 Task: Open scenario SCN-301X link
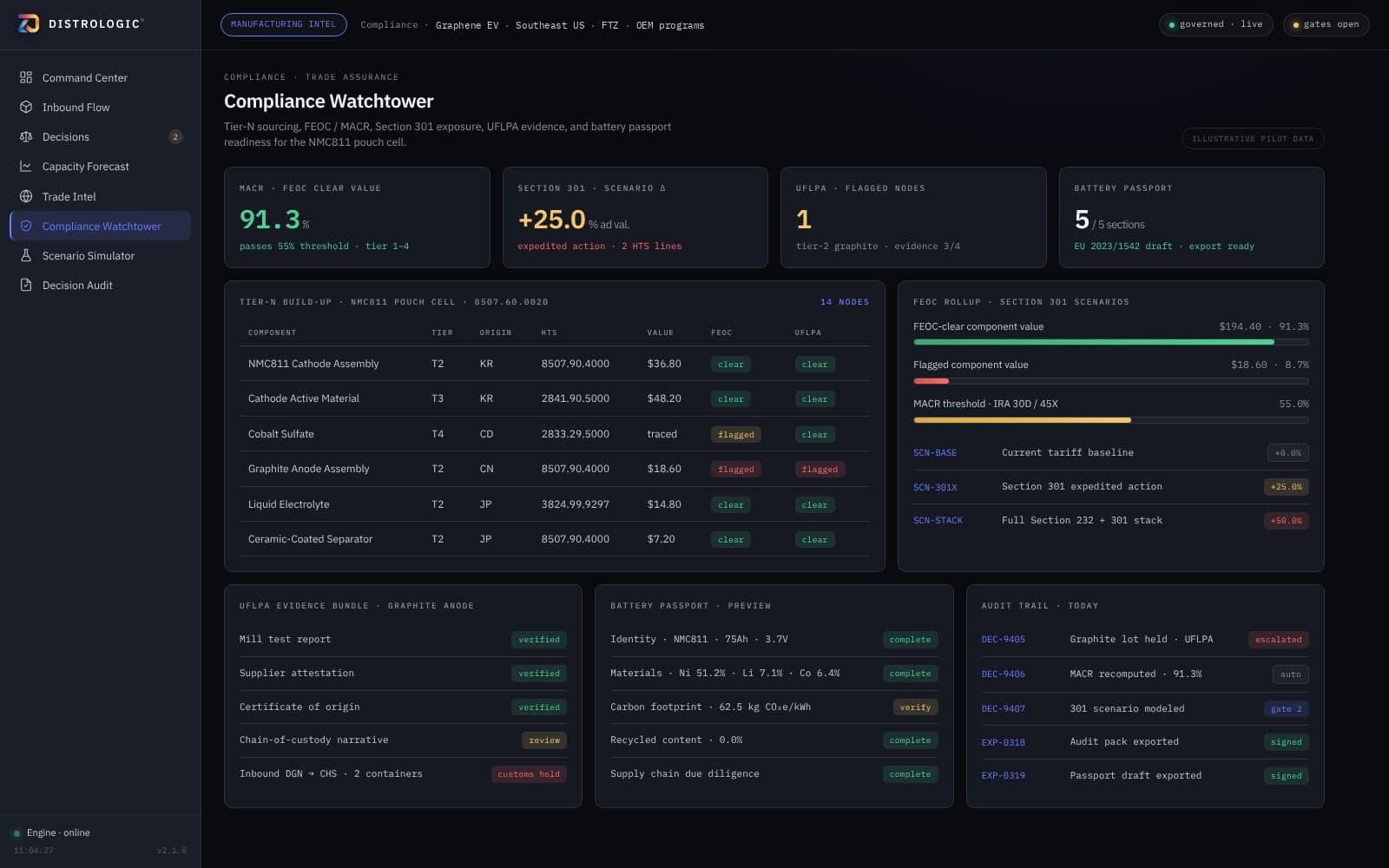click(935, 487)
